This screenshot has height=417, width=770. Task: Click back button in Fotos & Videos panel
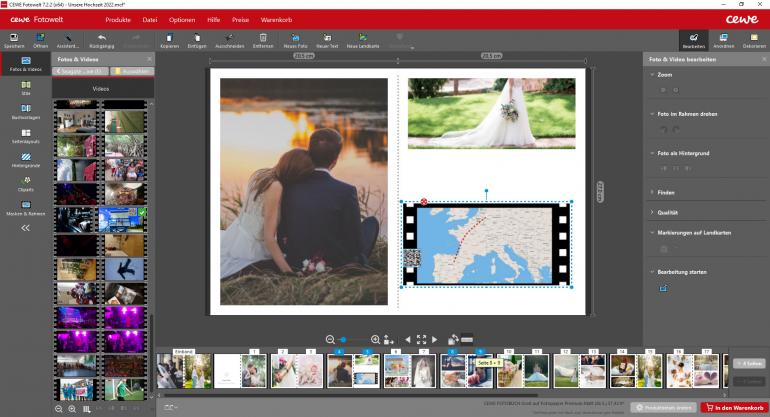tap(81, 71)
